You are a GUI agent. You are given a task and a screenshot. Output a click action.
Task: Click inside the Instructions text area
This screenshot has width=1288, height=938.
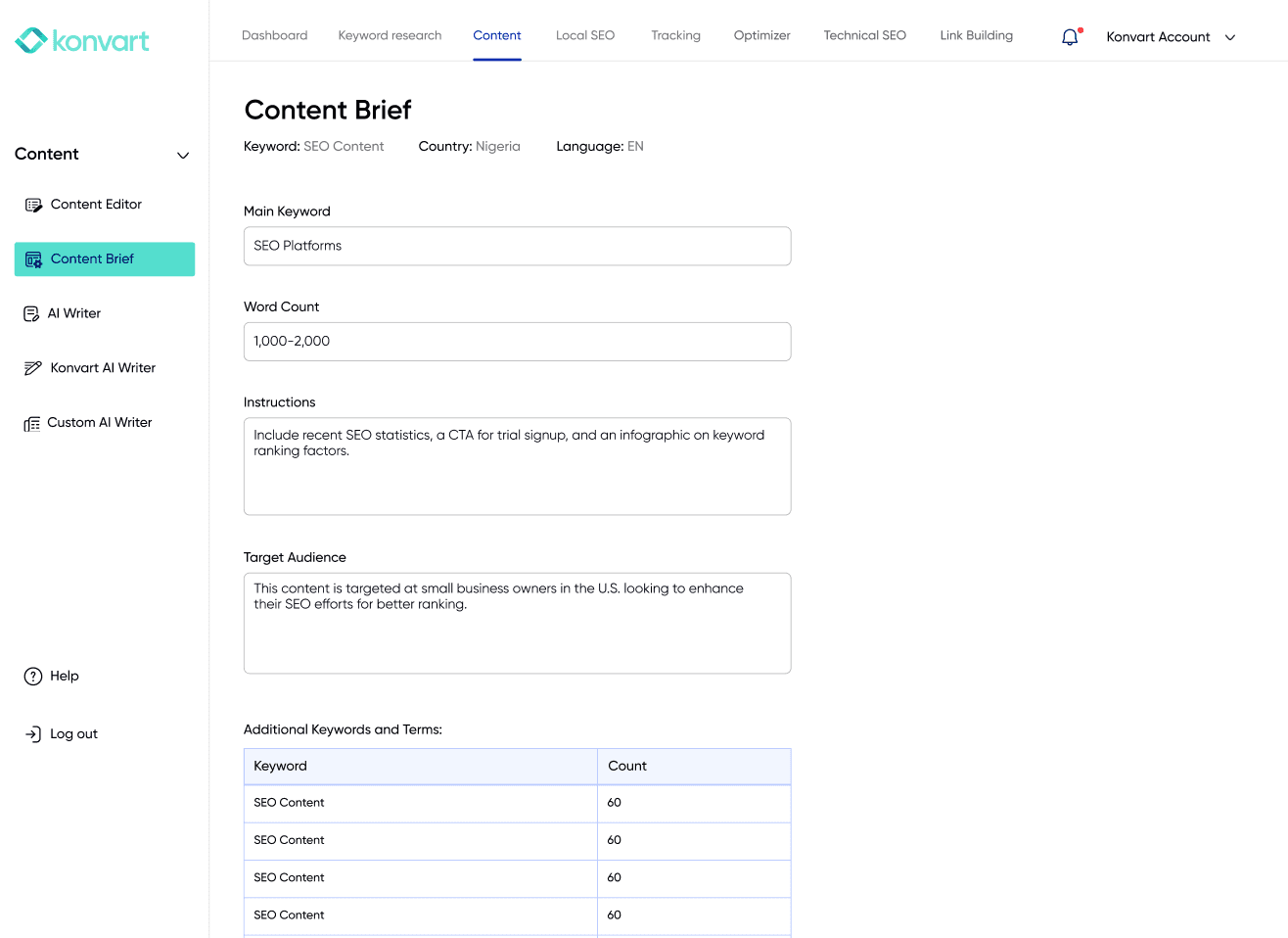click(517, 466)
